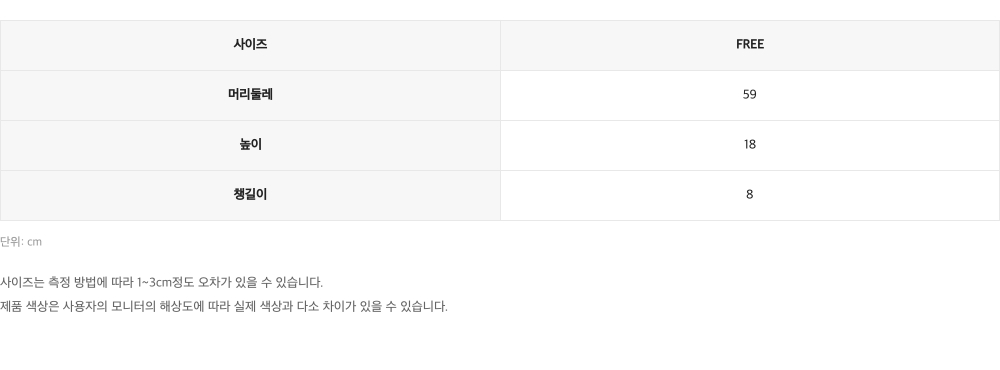
Task: Click the word 사용자의 in color note
Action: pyautogui.click(x=85, y=306)
